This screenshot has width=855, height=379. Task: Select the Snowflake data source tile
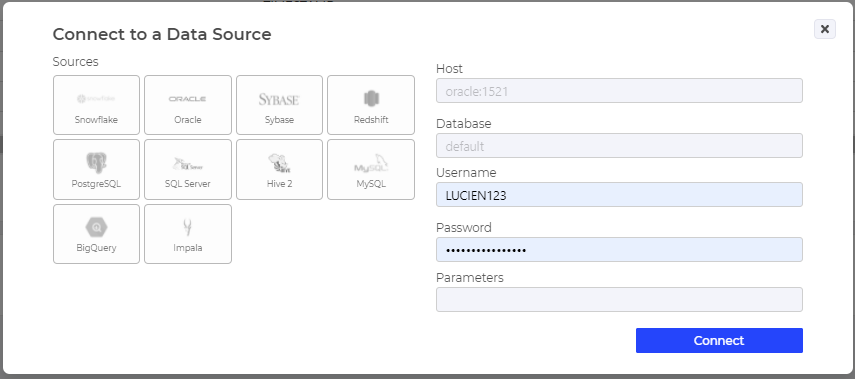[x=97, y=105]
